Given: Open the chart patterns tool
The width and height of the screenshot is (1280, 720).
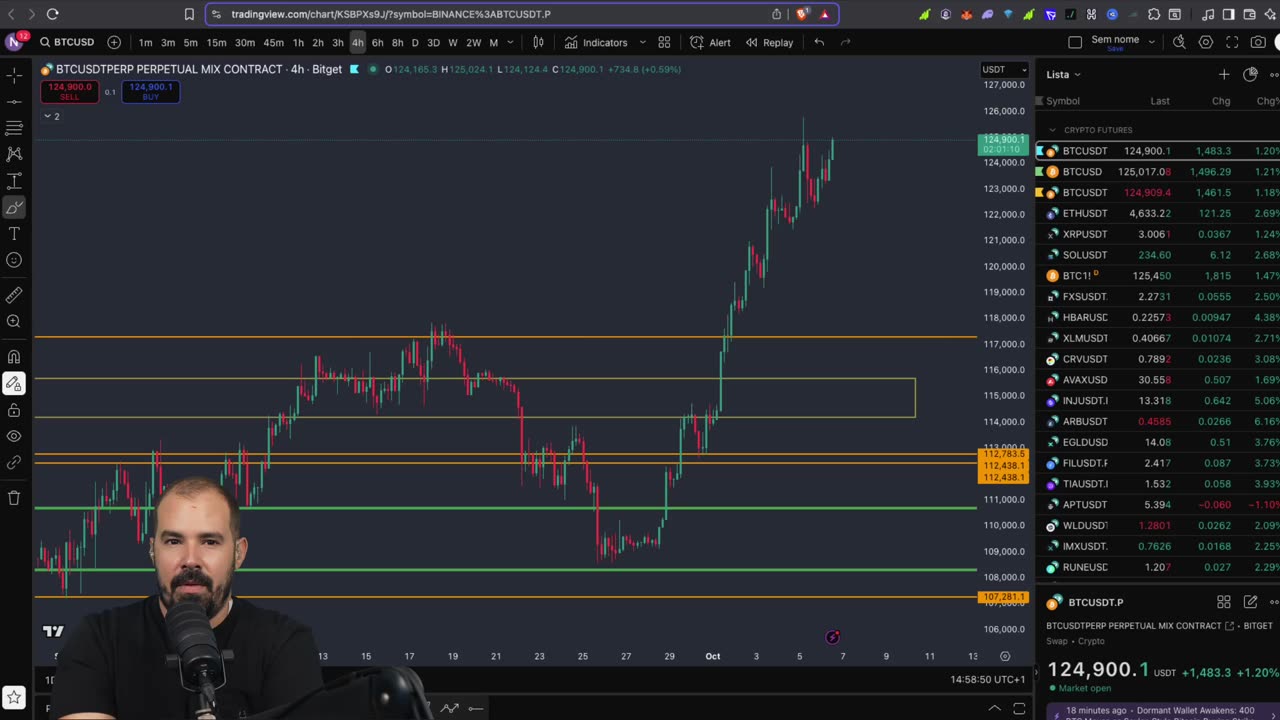Looking at the screenshot, I should pos(14,154).
